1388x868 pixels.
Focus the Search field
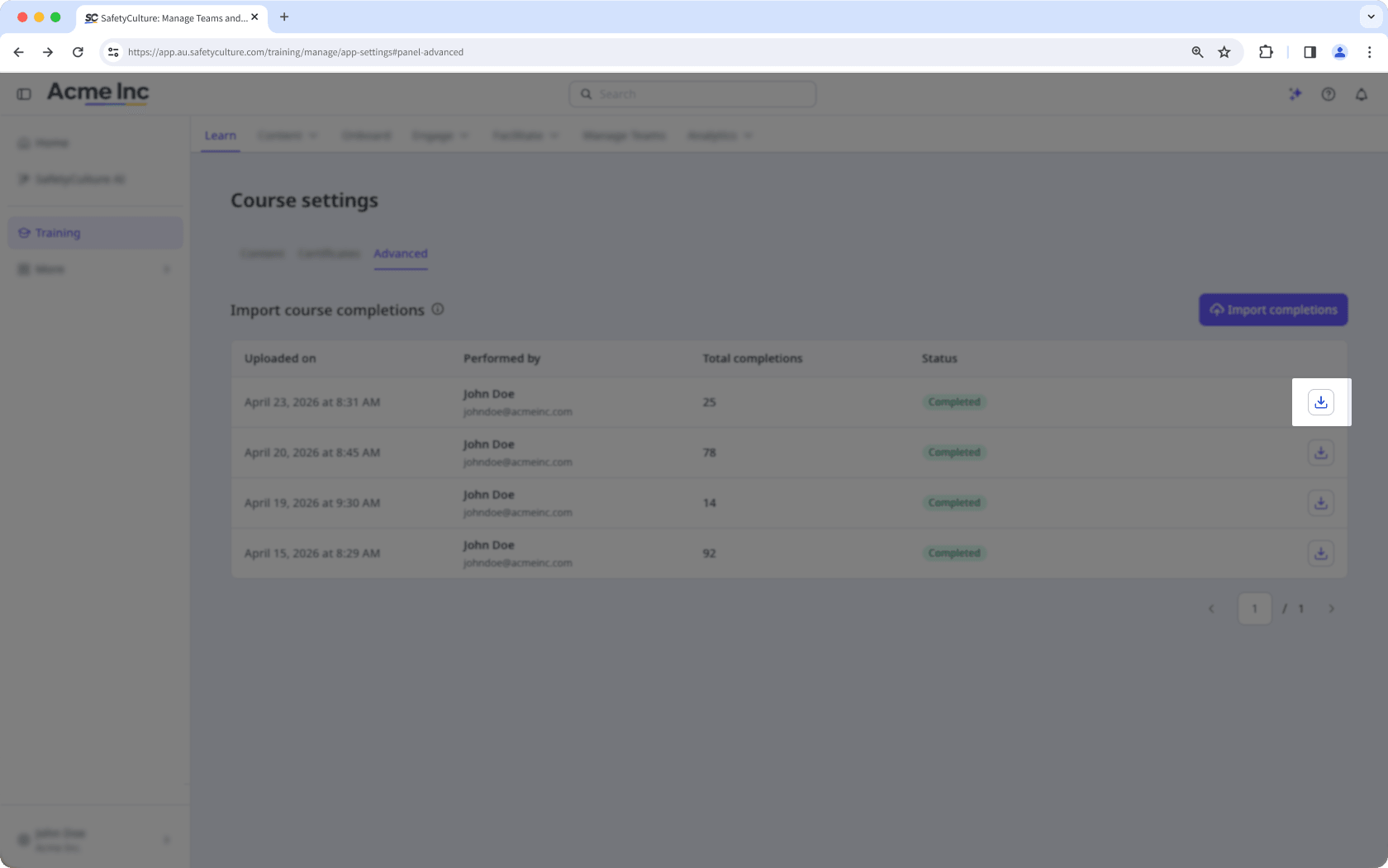pyautogui.click(x=692, y=94)
